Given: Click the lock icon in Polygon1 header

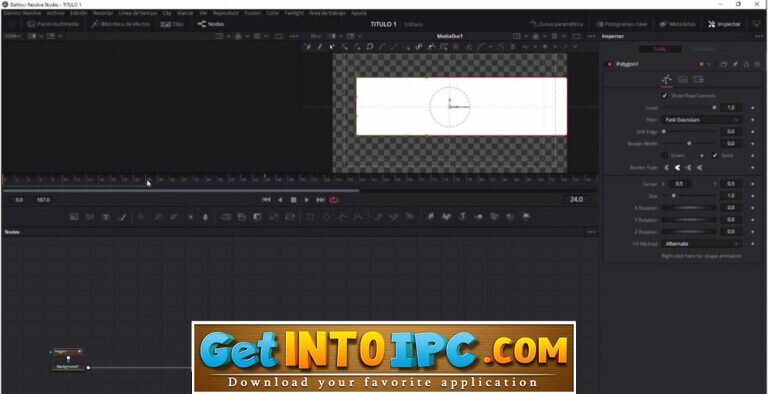Looking at the screenshot, I should [x=746, y=64].
